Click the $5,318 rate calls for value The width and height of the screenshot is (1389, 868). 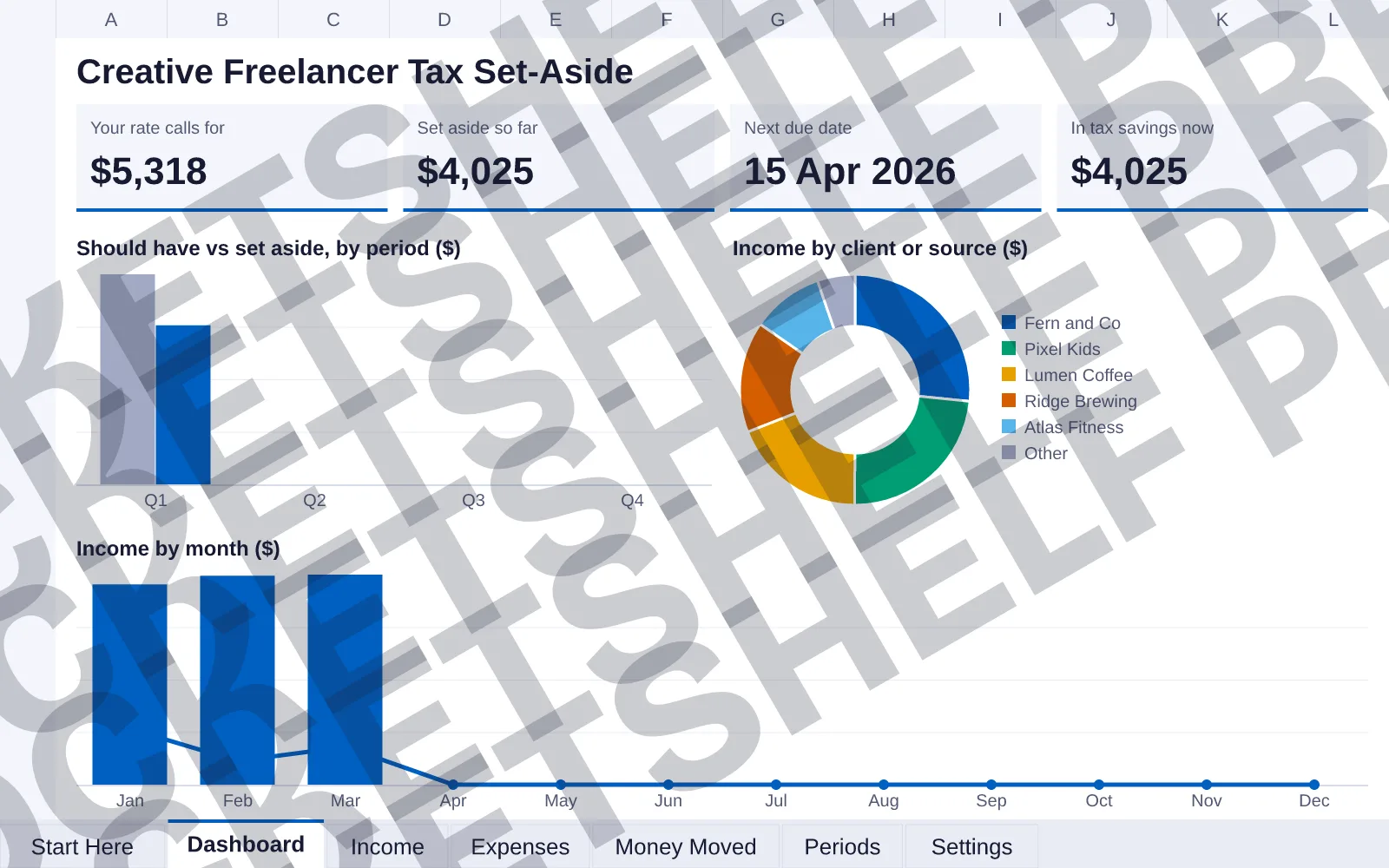tap(148, 171)
